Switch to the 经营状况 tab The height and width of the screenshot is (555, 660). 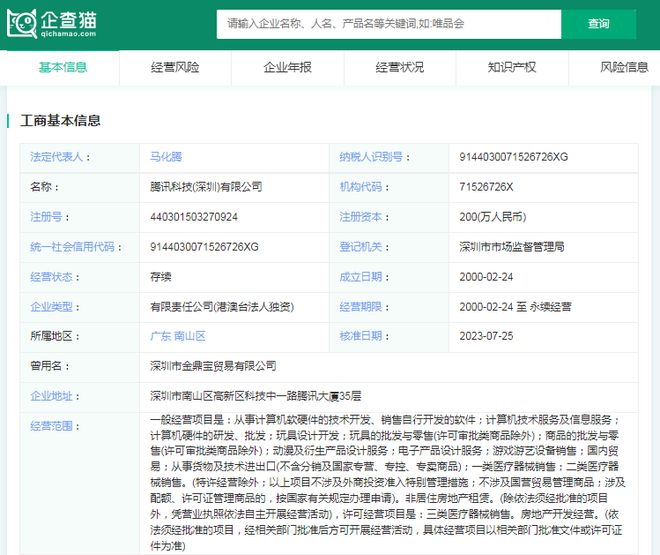click(400, 67)
